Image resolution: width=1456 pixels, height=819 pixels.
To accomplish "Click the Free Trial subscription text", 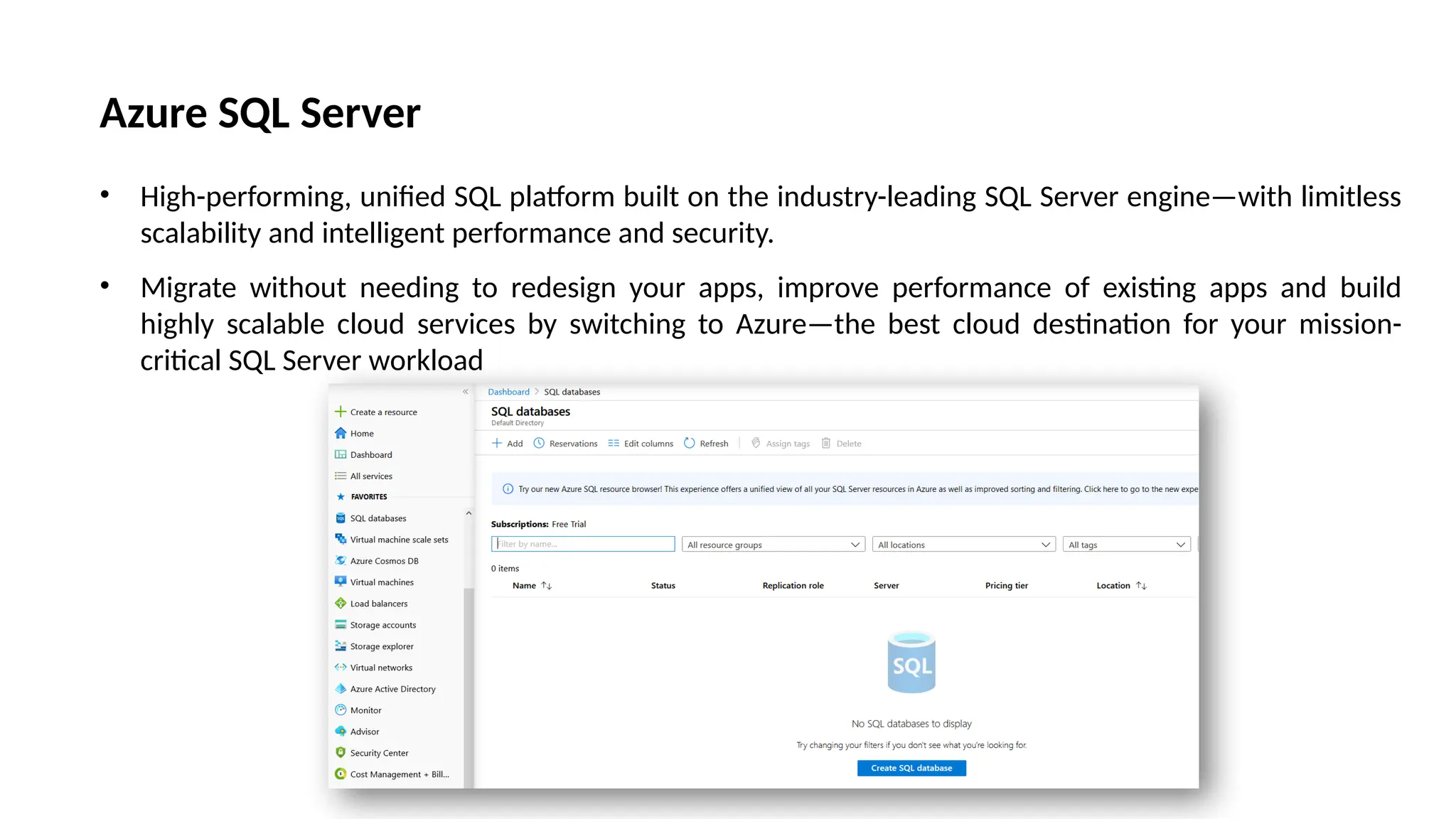I will tap(569, 525).
